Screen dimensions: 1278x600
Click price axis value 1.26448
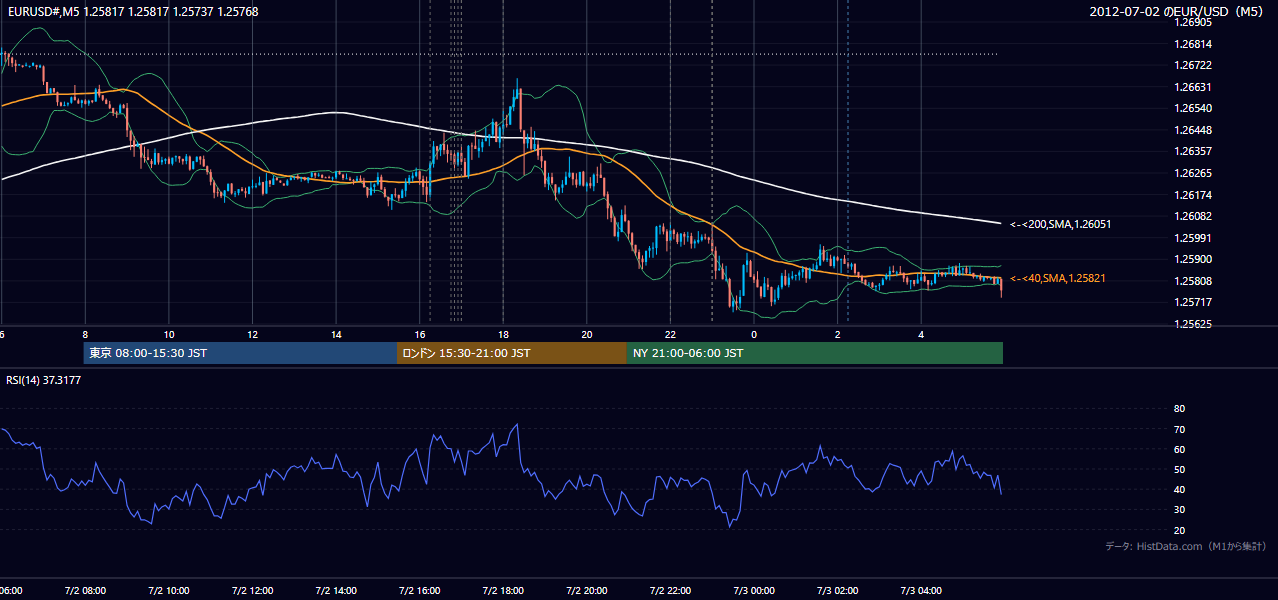point(1195,130)
